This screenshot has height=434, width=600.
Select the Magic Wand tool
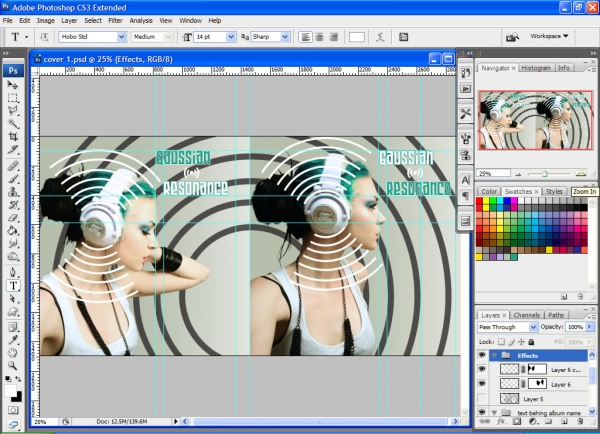click(13, 123)
